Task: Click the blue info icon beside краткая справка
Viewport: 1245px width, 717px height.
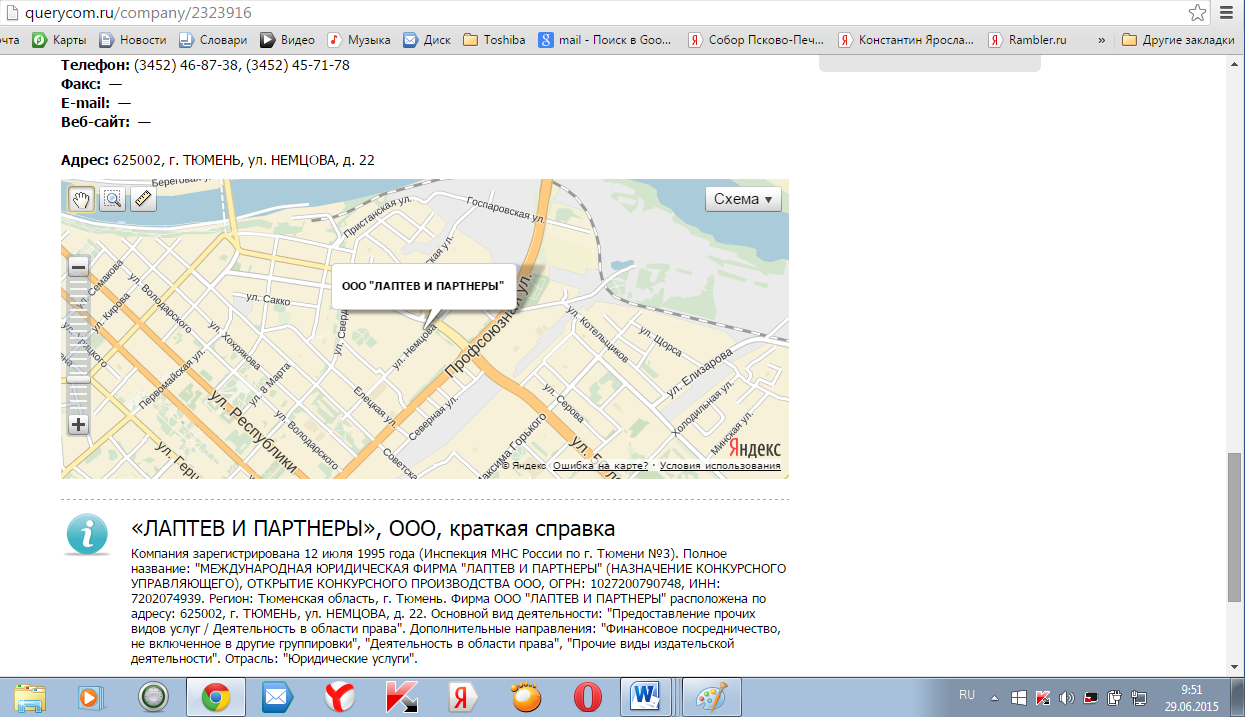Action: tap(87, 534)
